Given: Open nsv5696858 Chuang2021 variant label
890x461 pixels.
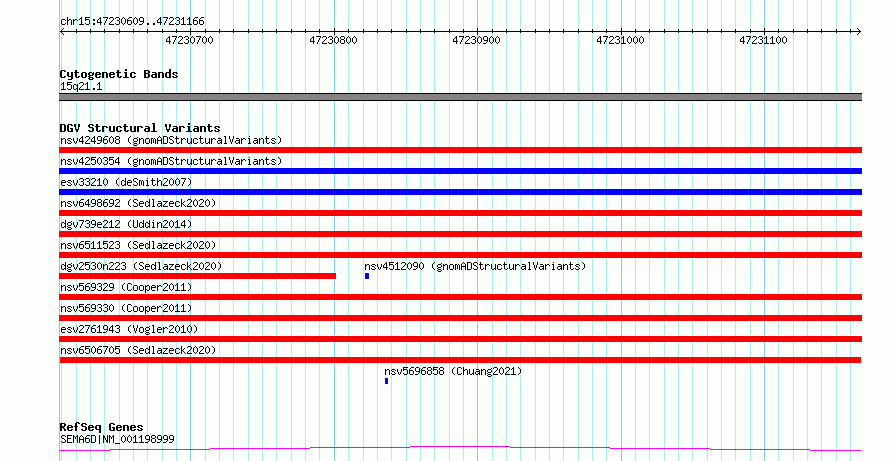Looking at the screenshot, I should (x=453, y=371).
